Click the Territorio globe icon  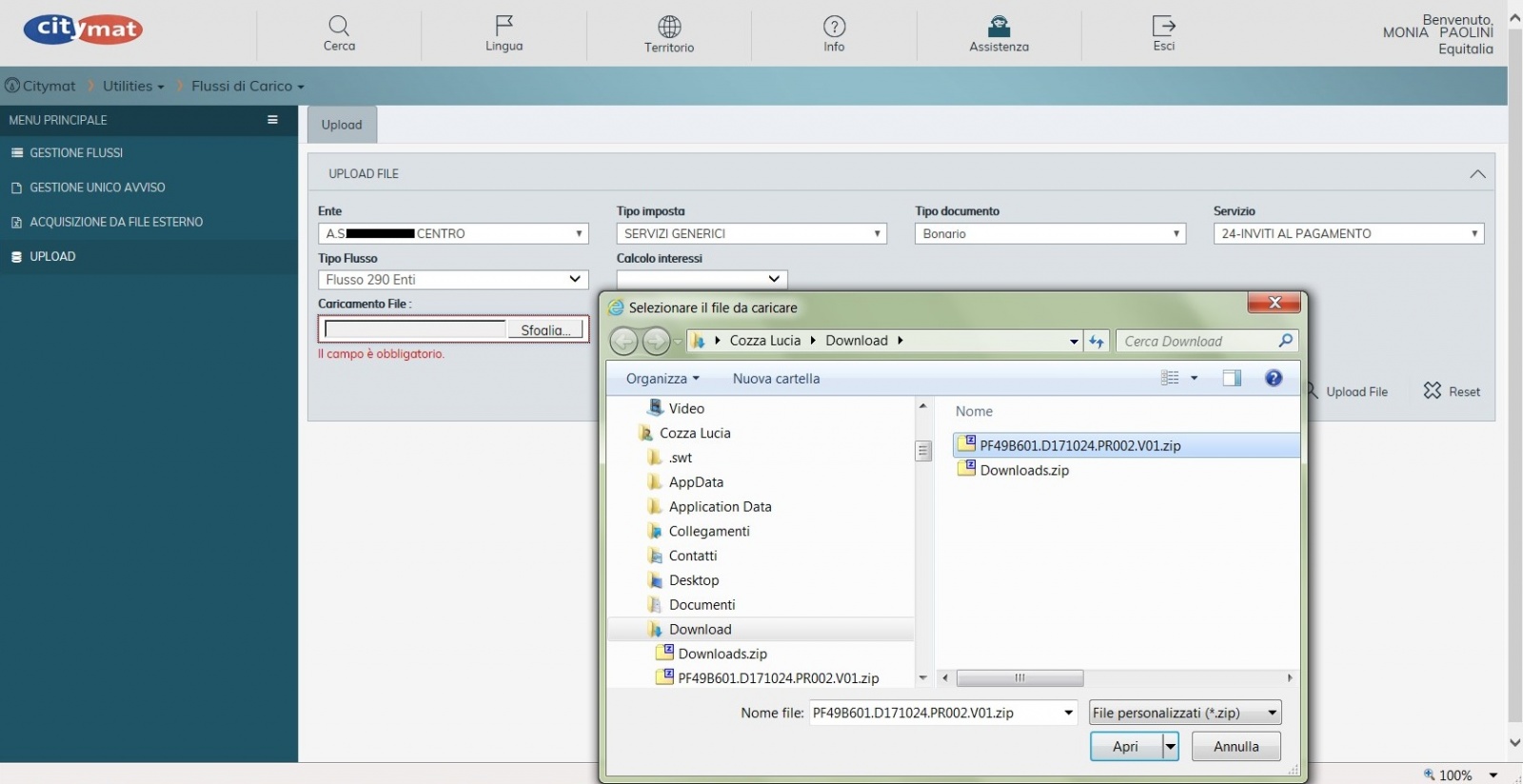coord(669,27)
